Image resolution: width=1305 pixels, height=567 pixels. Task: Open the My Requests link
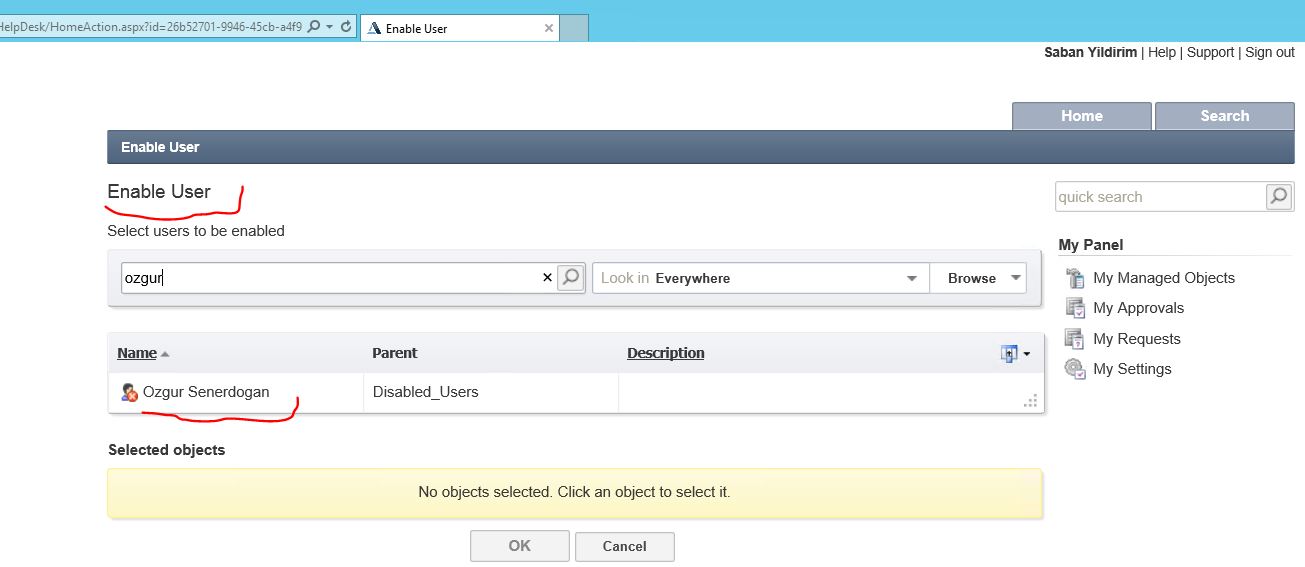(1137, 339)
